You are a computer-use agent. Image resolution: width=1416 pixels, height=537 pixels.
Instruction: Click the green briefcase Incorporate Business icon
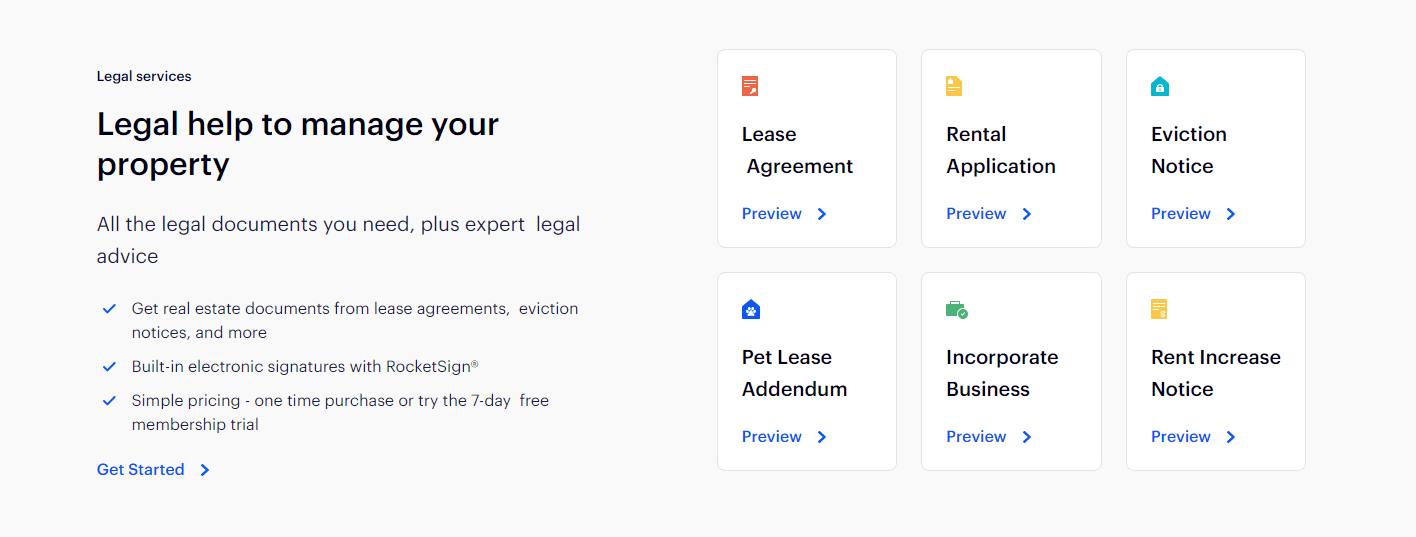coord(957,309)
